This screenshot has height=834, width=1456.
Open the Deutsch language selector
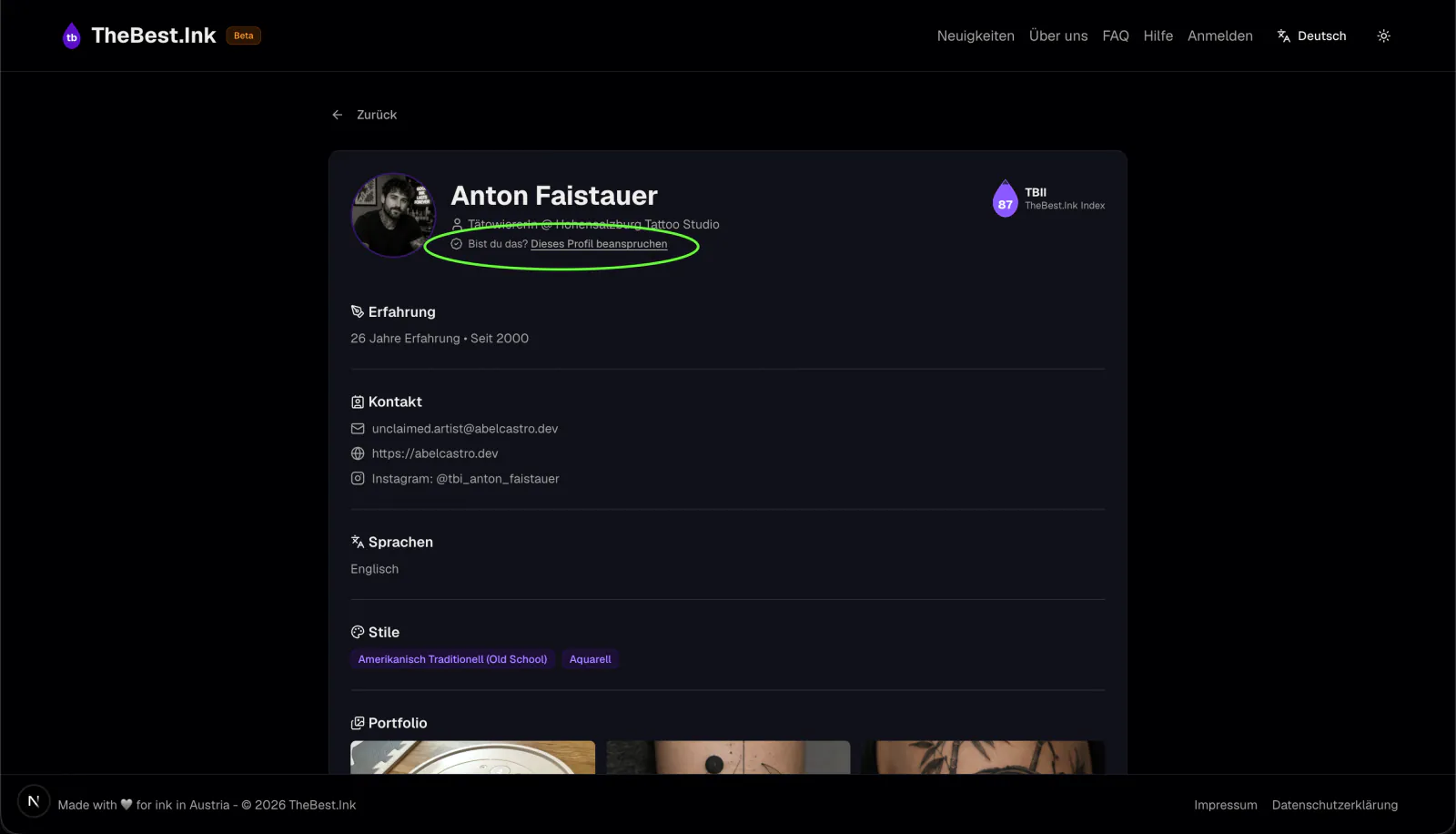point(1311,36)
